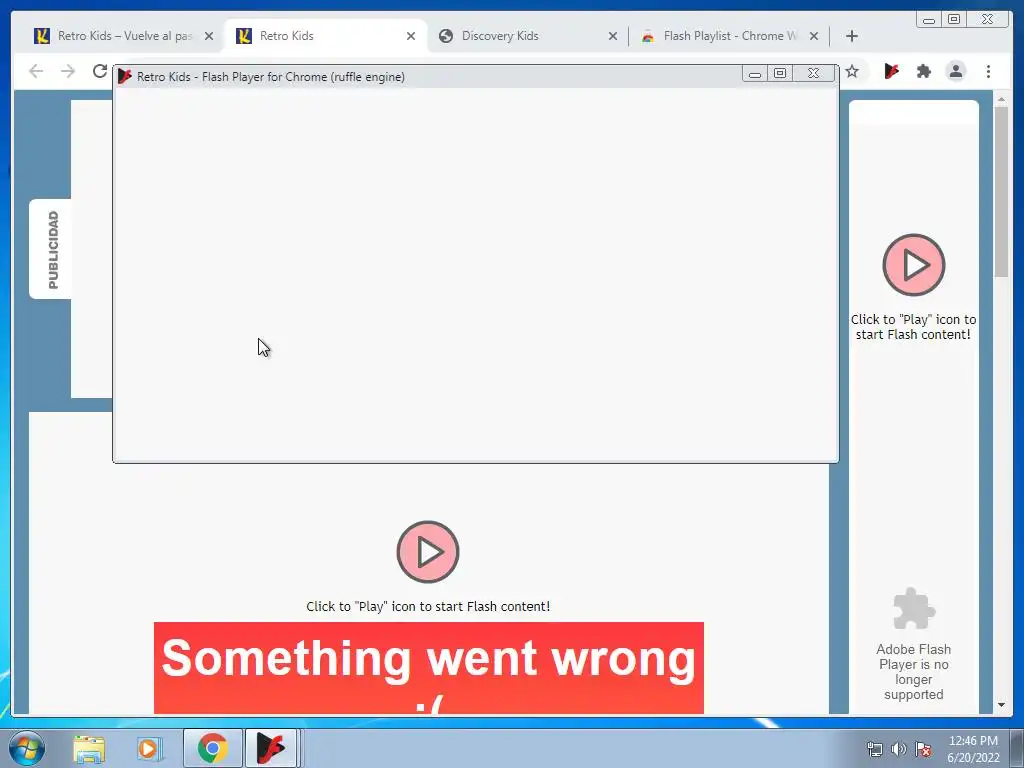The width and height of the screenshot is (1024, 768).
Task: Maximize the Flash Player popup window
Action: click(x=780, y=74)
